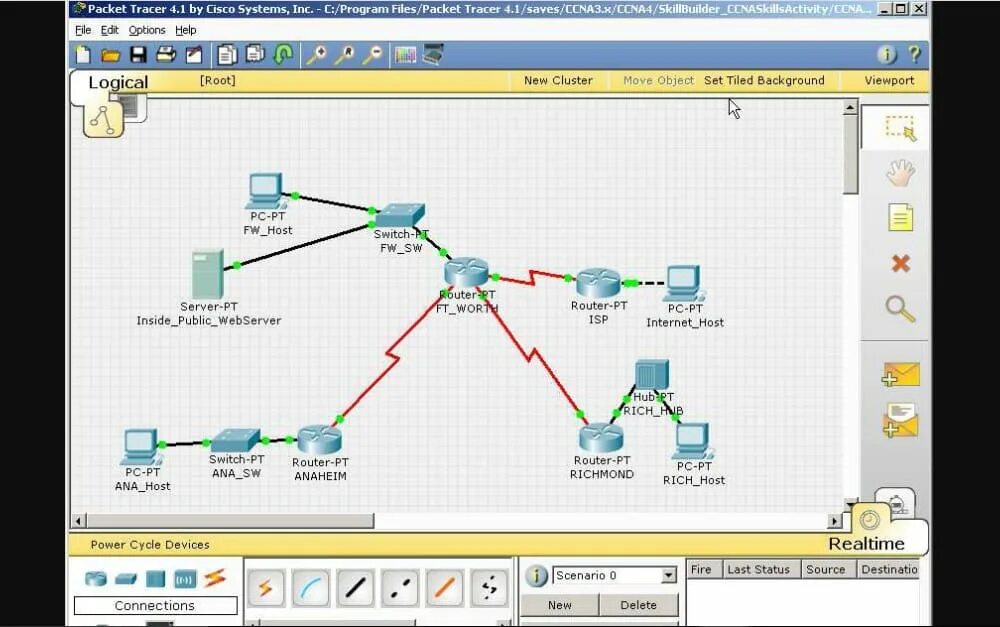Click the New scenario button
The image size is (1000, 627).
click(560, 605)
